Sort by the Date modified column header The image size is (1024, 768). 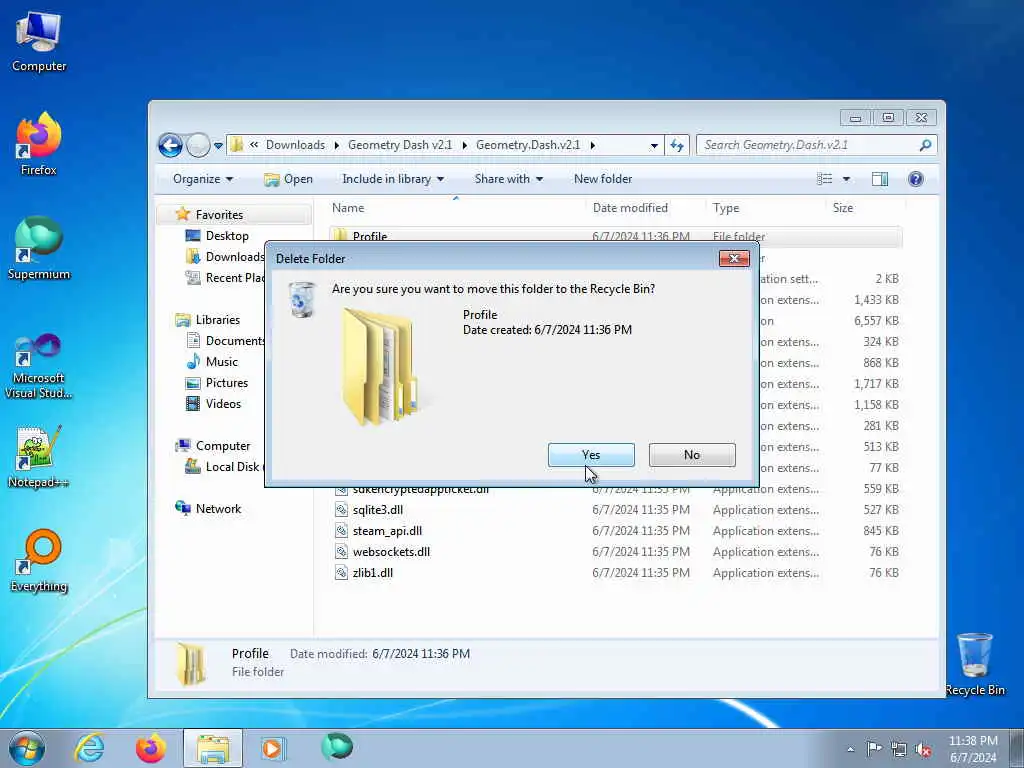(646, 208)
